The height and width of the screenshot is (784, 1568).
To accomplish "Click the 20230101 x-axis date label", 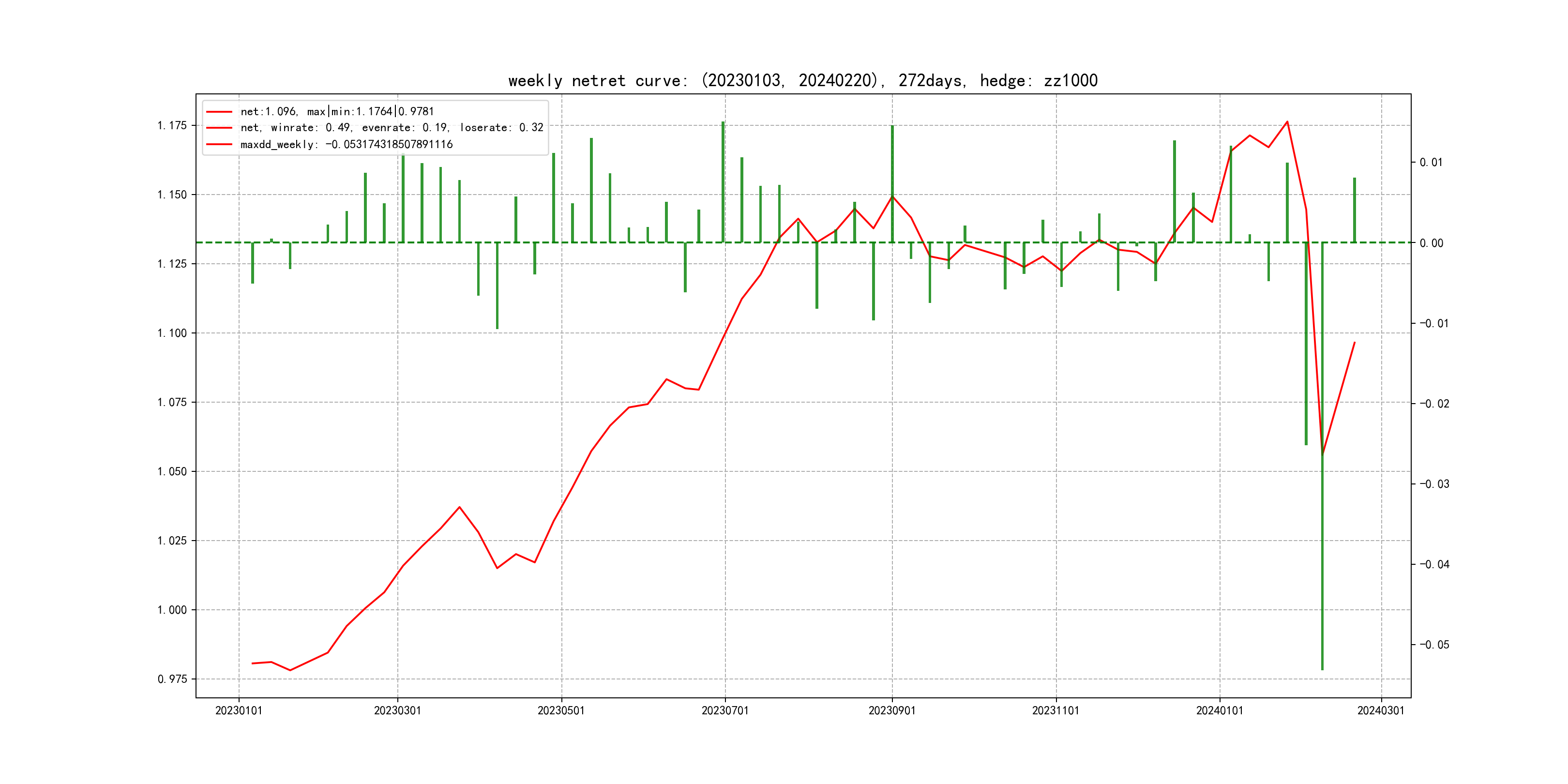I will 239,710.
